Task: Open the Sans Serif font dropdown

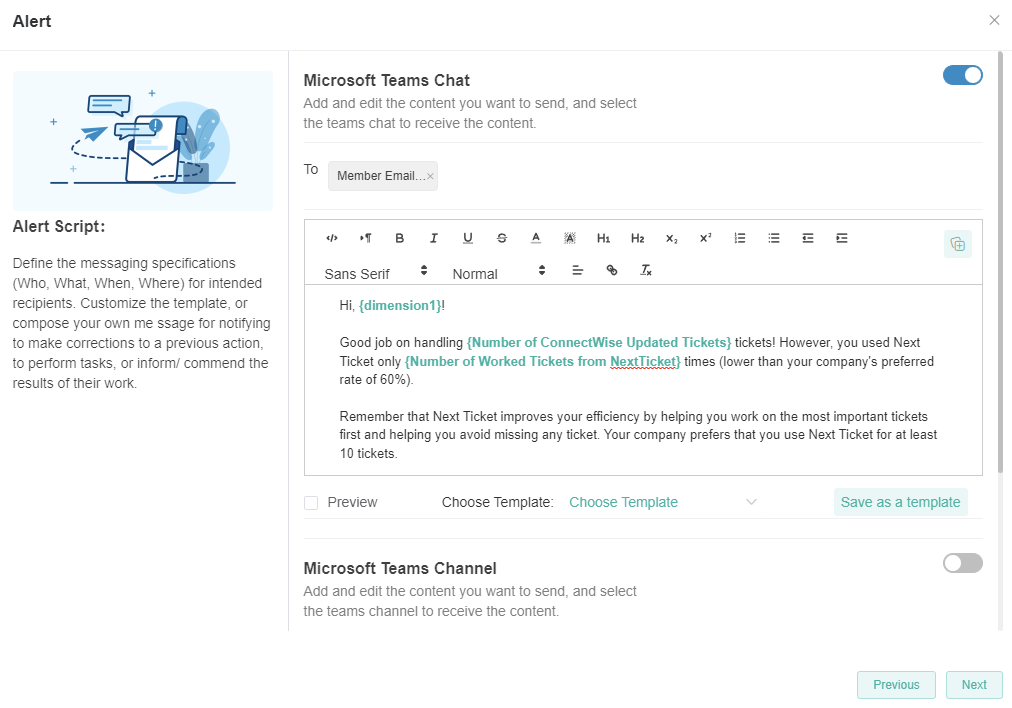Action: [x=376, y=272]
